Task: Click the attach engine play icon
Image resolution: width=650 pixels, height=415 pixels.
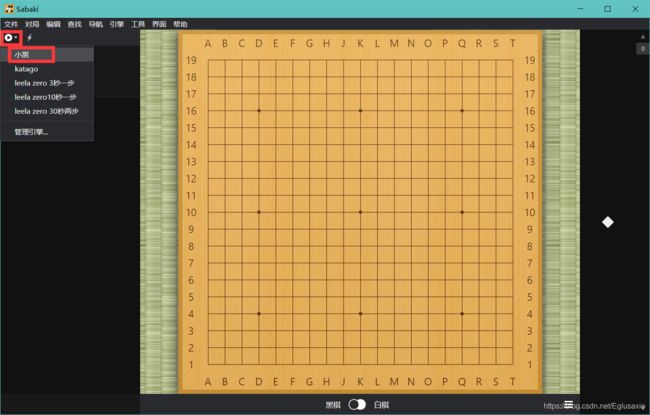Action: tap(9, 37)
